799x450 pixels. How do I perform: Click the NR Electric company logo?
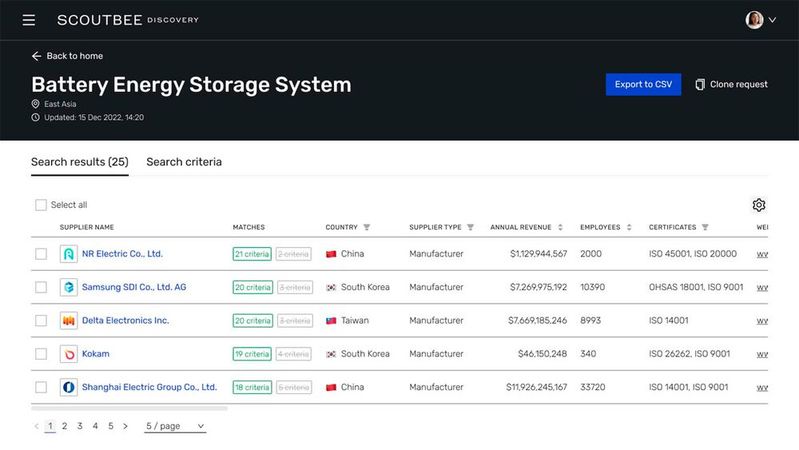68,254
